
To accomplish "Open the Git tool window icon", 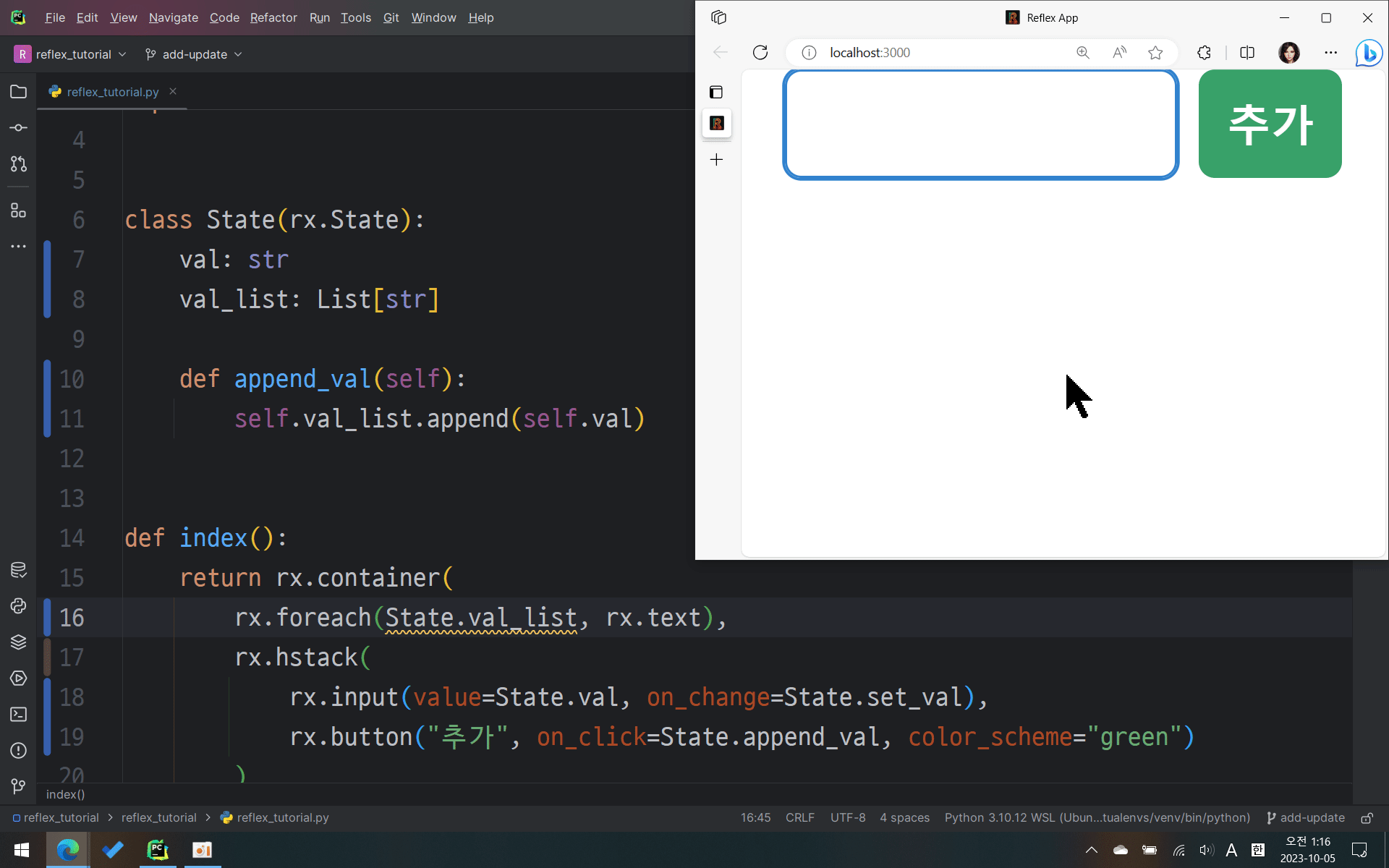I will (x=19, y=786).
